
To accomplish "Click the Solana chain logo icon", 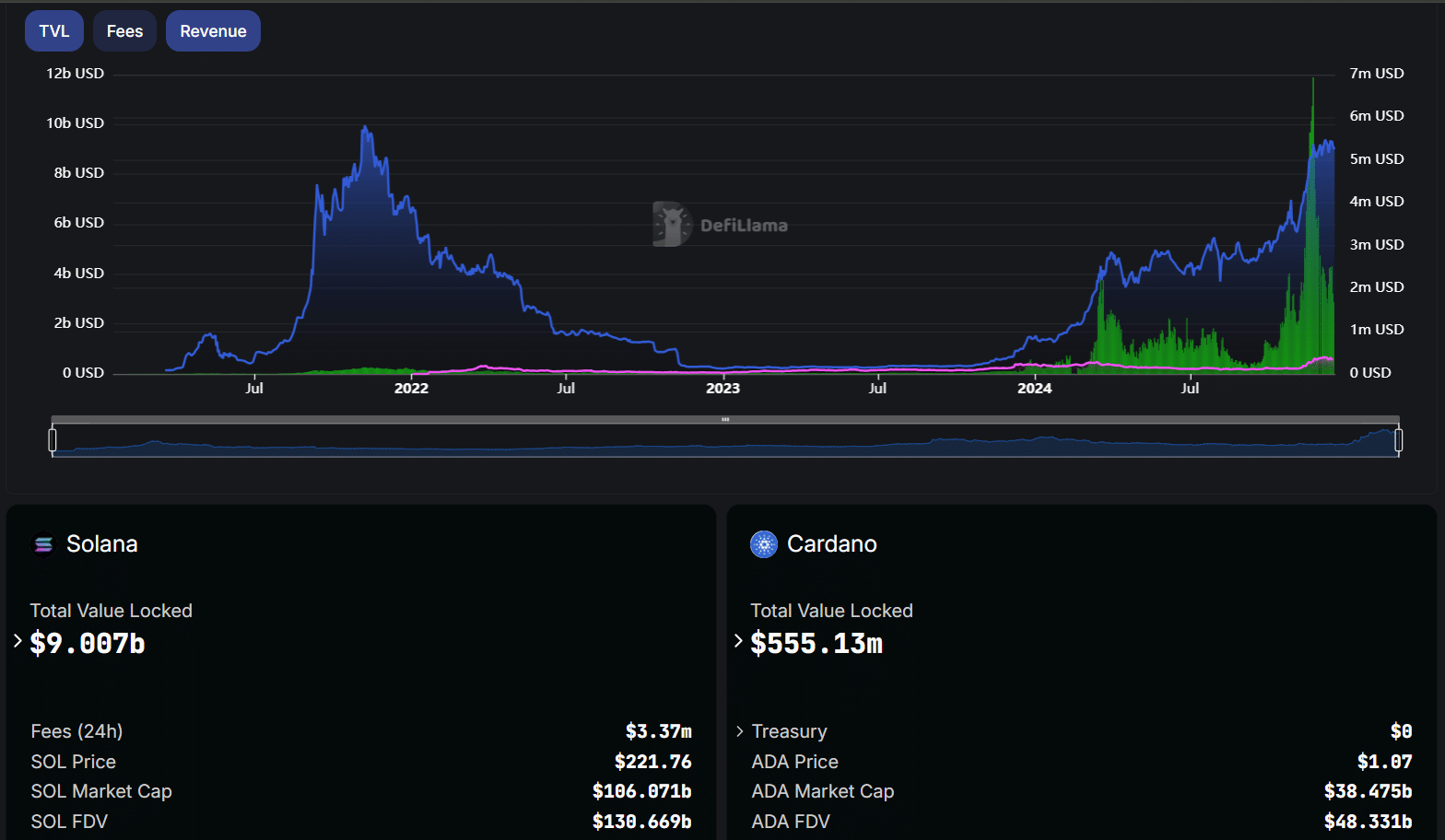I will tap(43, 544).
